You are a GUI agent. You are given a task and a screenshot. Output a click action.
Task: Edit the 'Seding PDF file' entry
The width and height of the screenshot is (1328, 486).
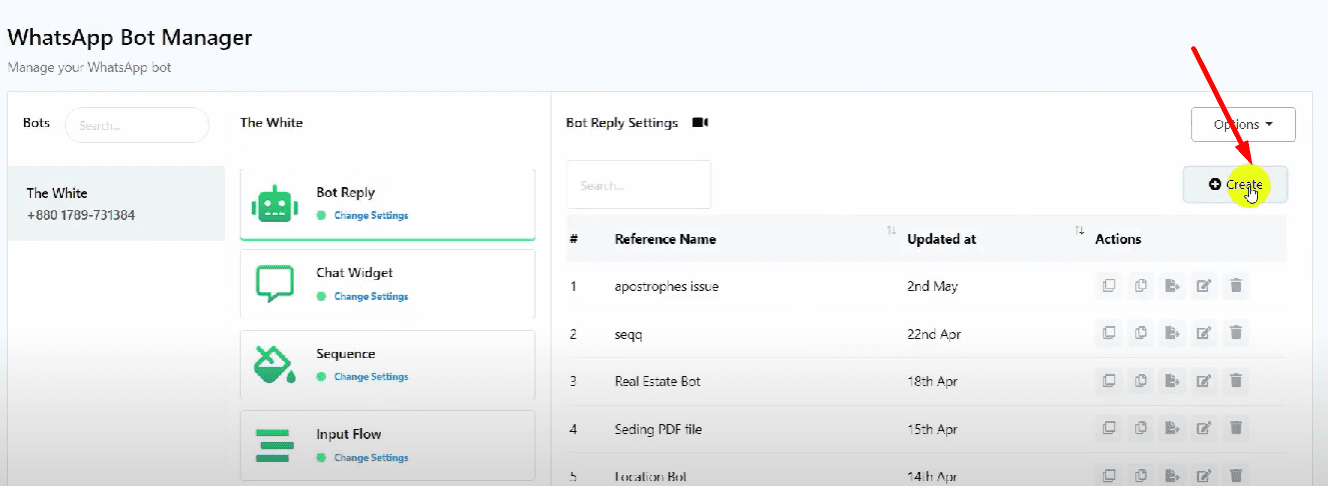1204,429
